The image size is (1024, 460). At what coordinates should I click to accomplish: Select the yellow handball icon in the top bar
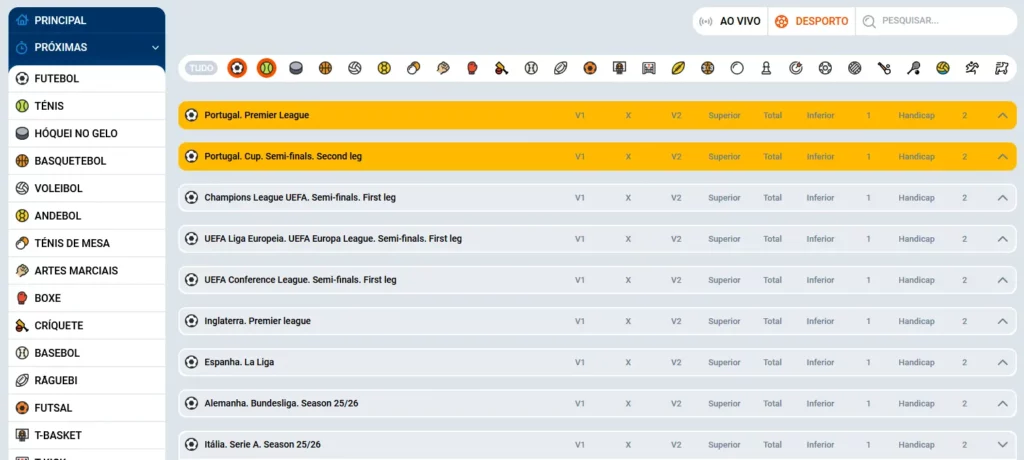(384, 68)
